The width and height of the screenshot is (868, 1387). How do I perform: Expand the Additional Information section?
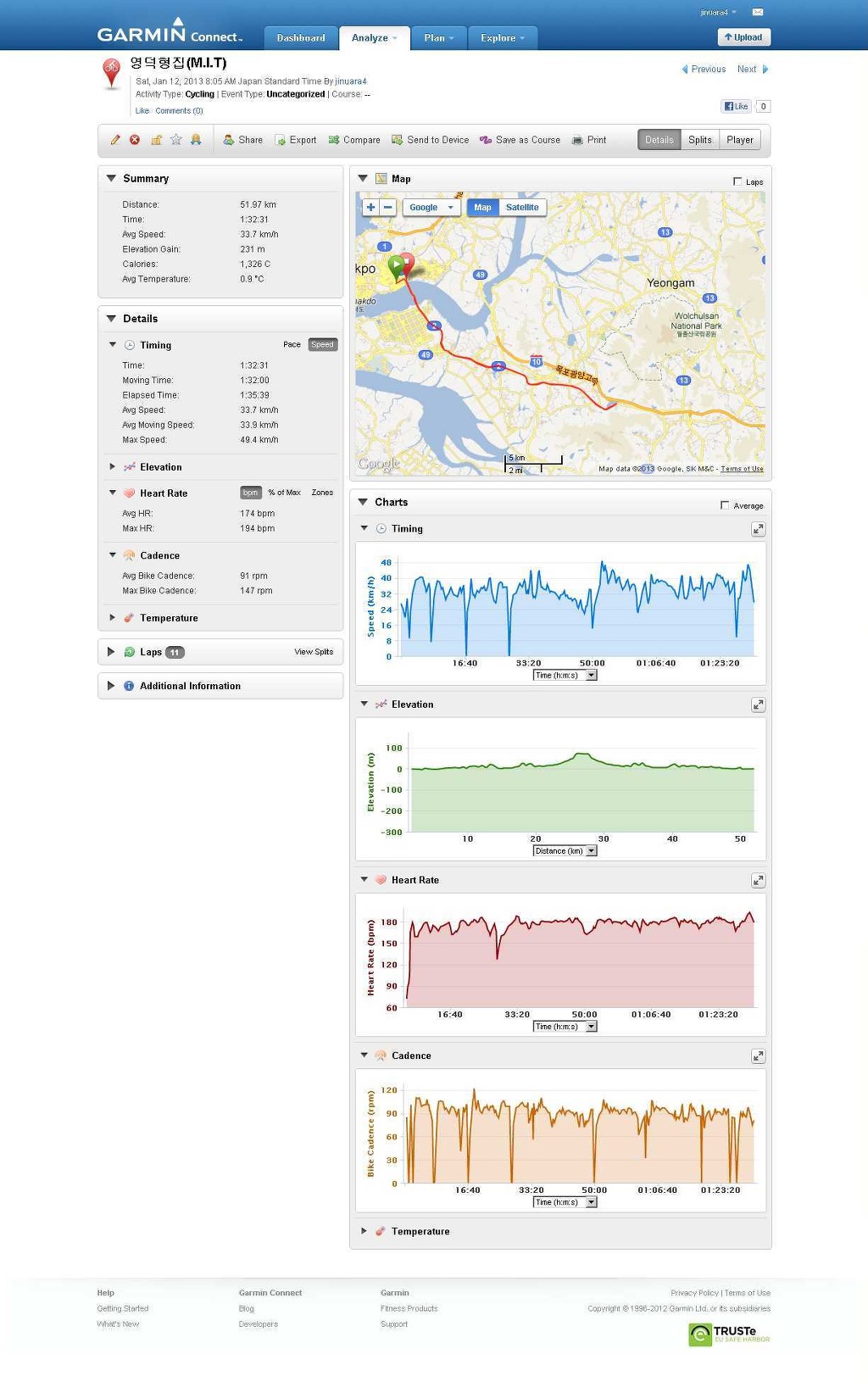pyautogui.click(x=111, y=686)
